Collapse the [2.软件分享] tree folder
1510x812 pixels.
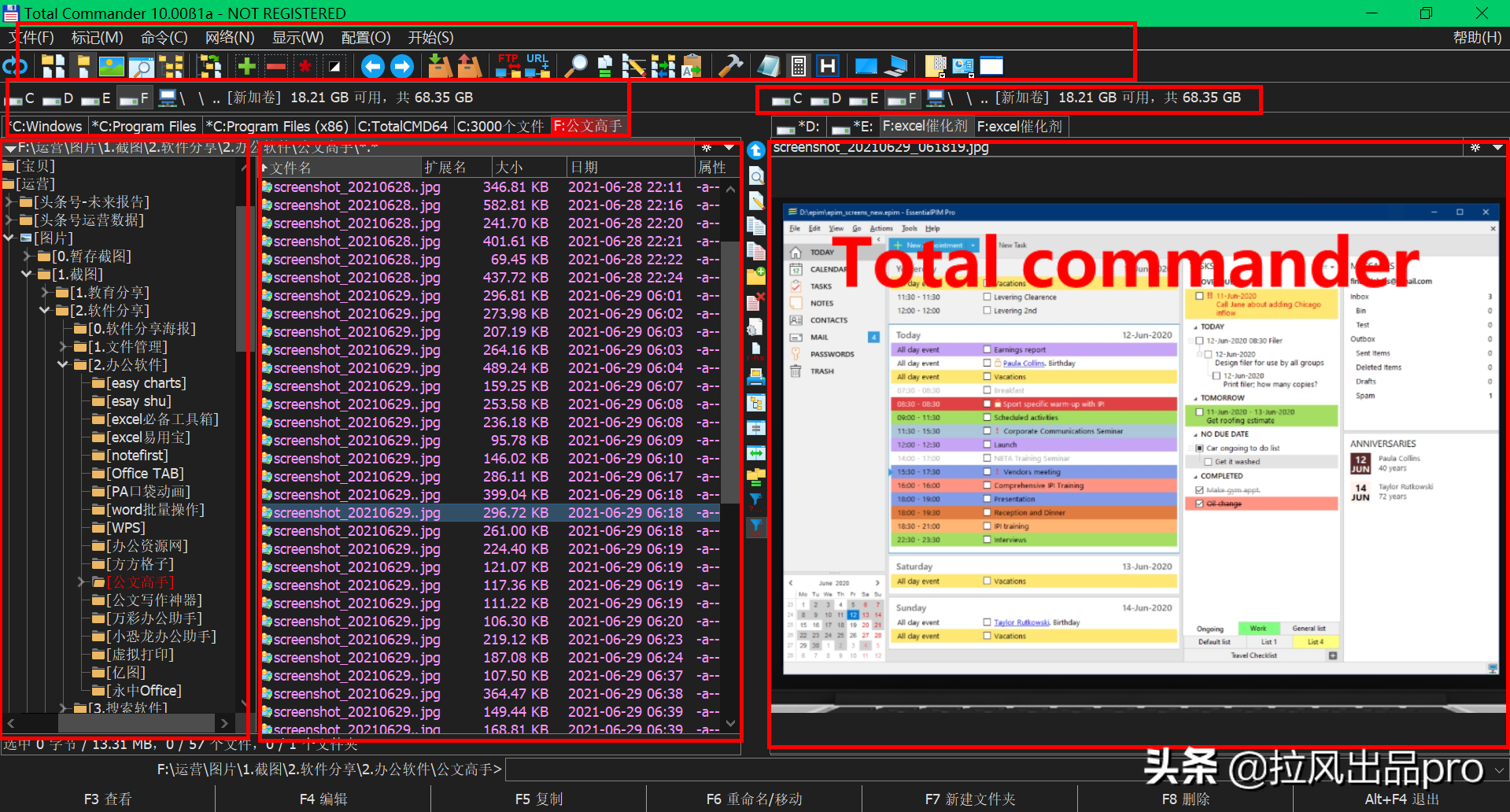point(46,310)
